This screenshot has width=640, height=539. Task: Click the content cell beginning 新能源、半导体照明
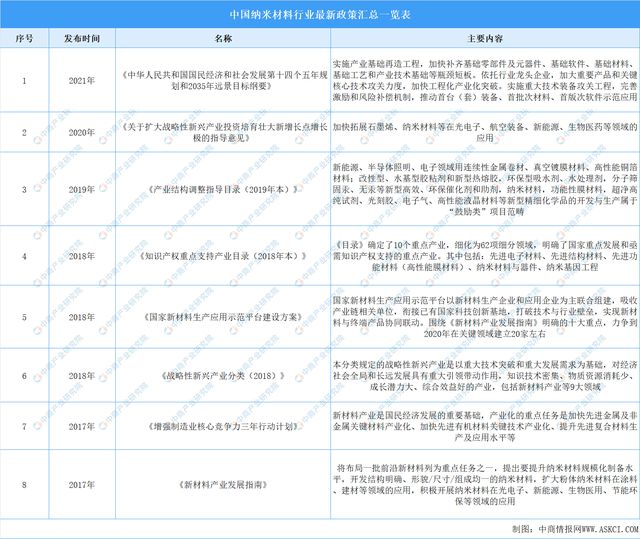(x=485, y=189)
